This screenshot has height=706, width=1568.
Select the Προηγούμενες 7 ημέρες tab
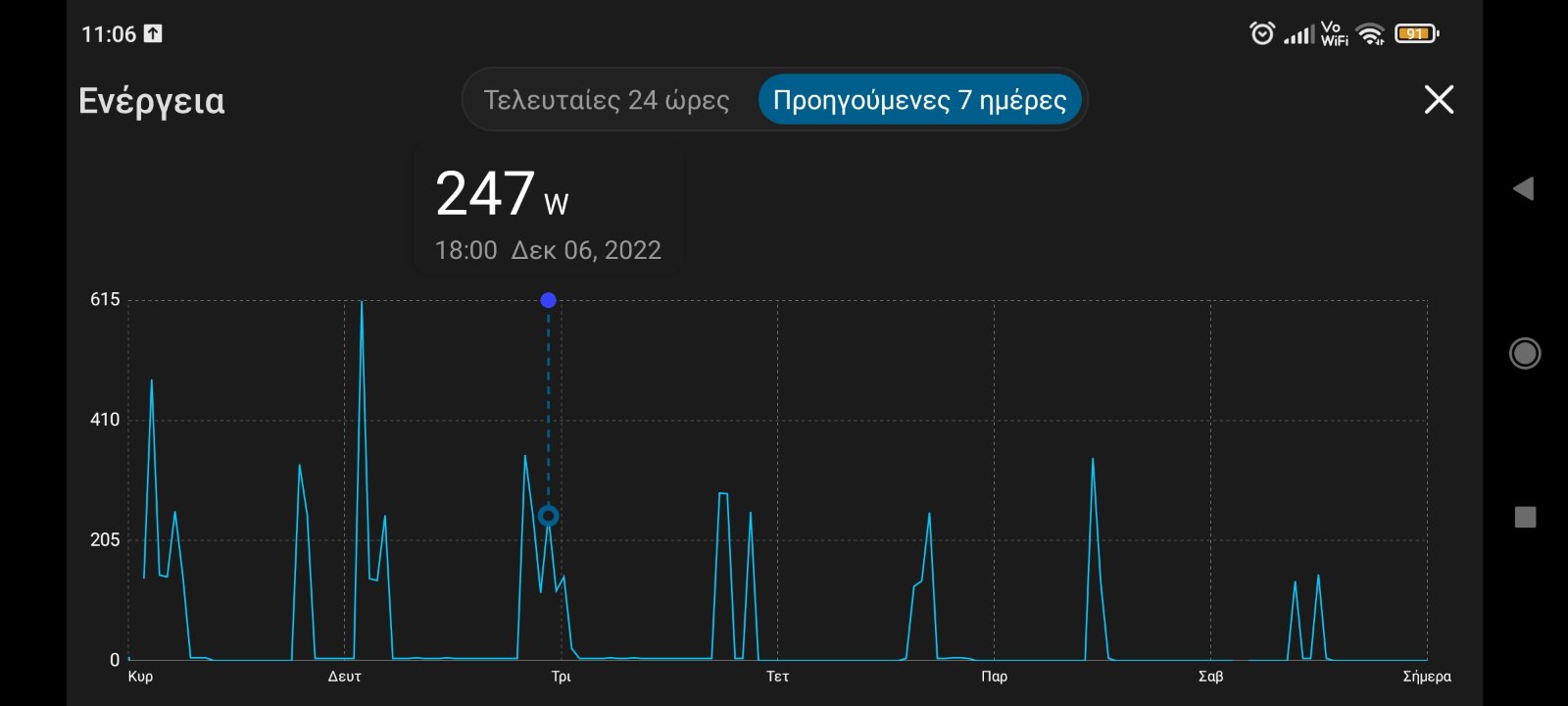pos(919,100)
